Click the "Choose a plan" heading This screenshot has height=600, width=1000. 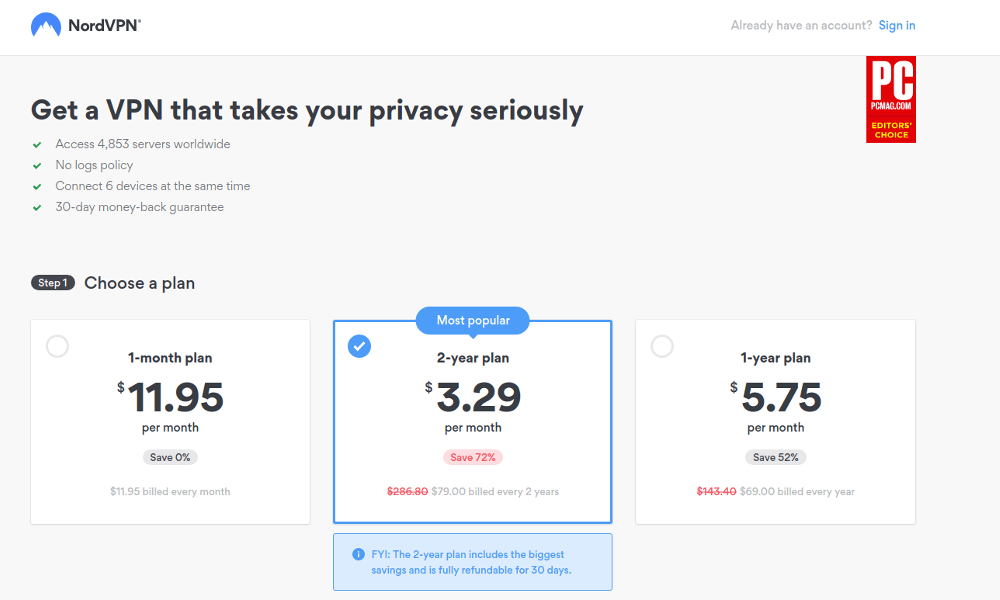[x=140, y=283]
